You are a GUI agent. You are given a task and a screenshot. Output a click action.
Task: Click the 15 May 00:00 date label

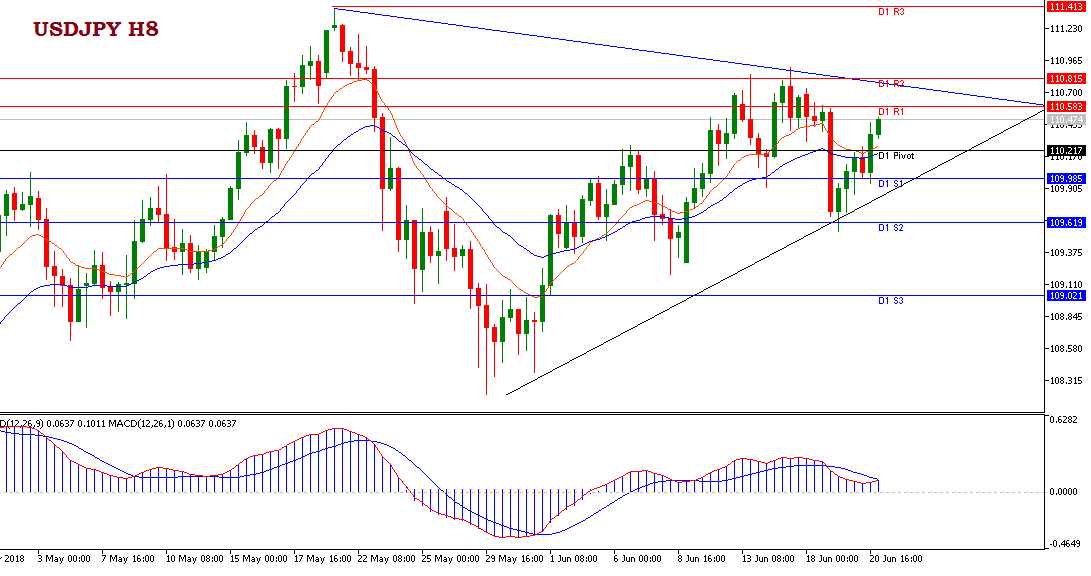pos(259,559)
